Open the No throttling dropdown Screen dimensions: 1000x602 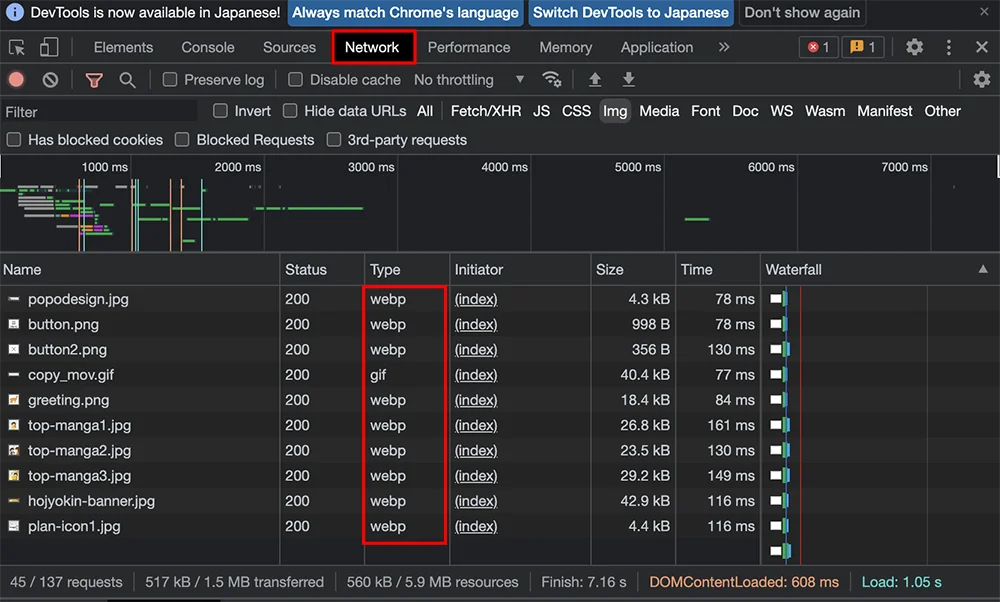(468, 80)
